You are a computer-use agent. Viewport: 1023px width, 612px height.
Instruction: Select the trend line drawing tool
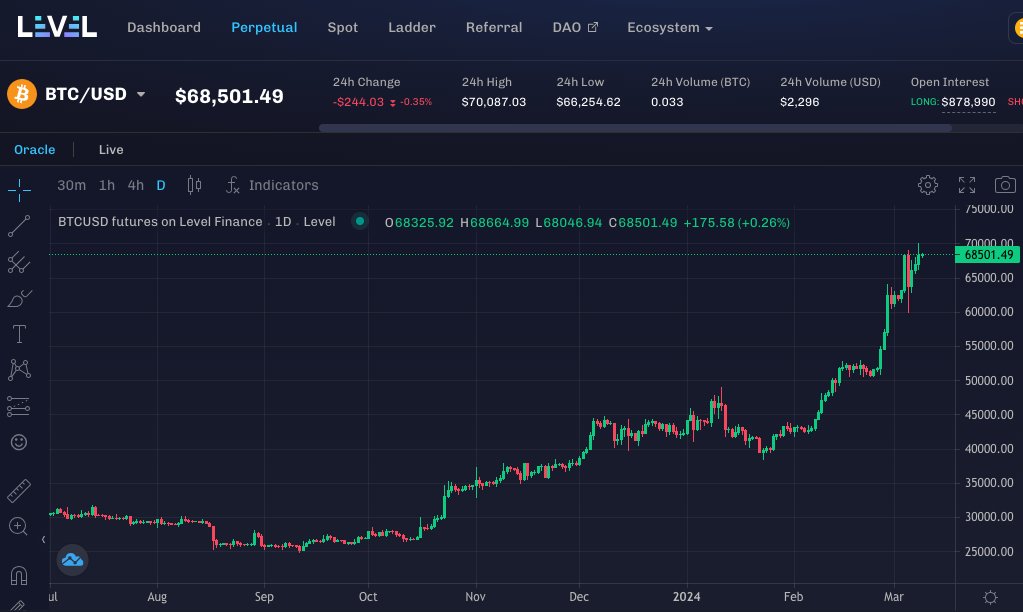click(x=19, y=226)
